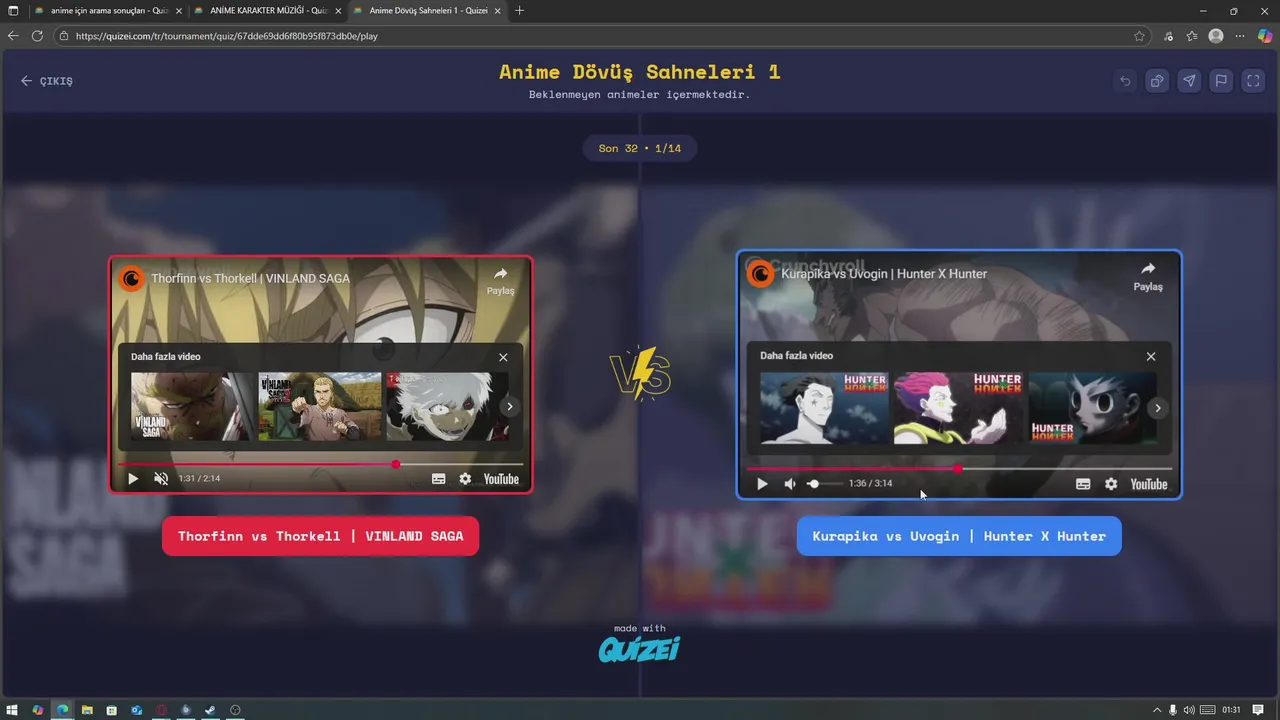Open settings gear on Vinland Saga video
1280x720 pixels.
point(465,479)
